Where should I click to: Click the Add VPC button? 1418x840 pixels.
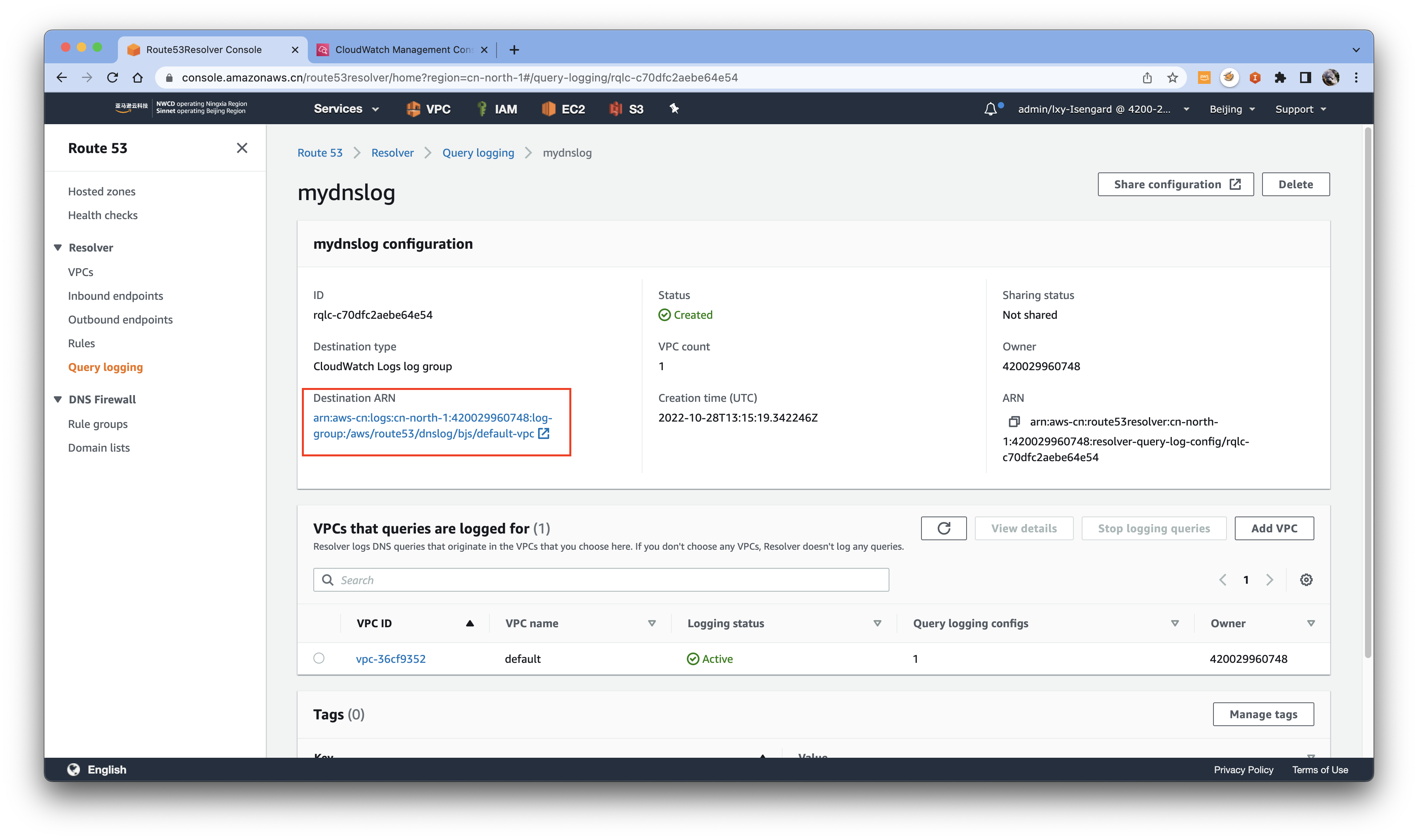[x=1274, y=528]
